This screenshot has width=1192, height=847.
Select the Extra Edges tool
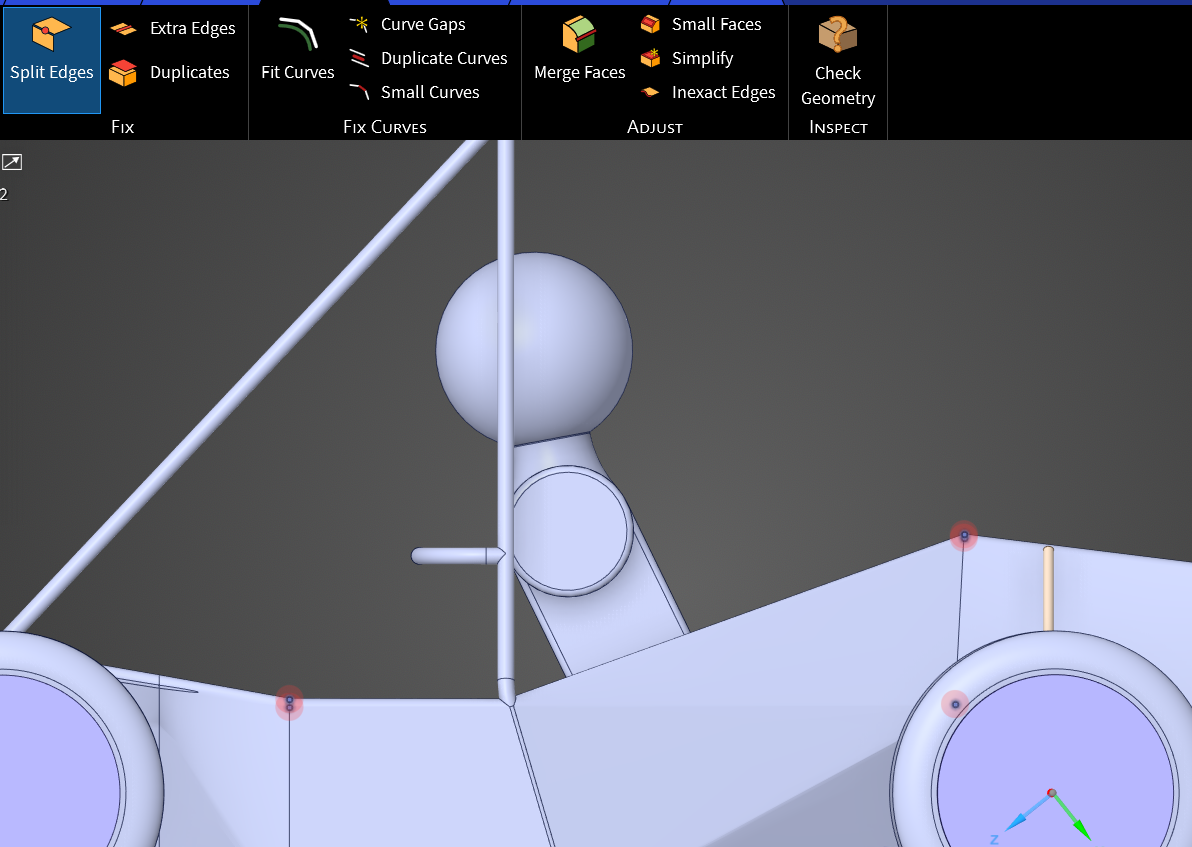click(x=173, y=29)
